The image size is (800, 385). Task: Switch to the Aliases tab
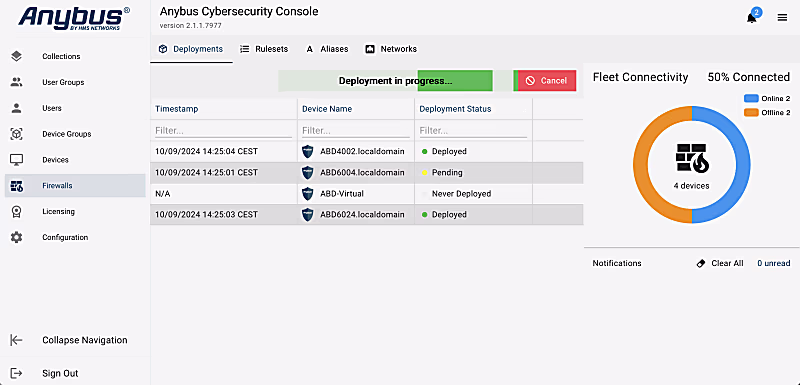coord(327,49)
